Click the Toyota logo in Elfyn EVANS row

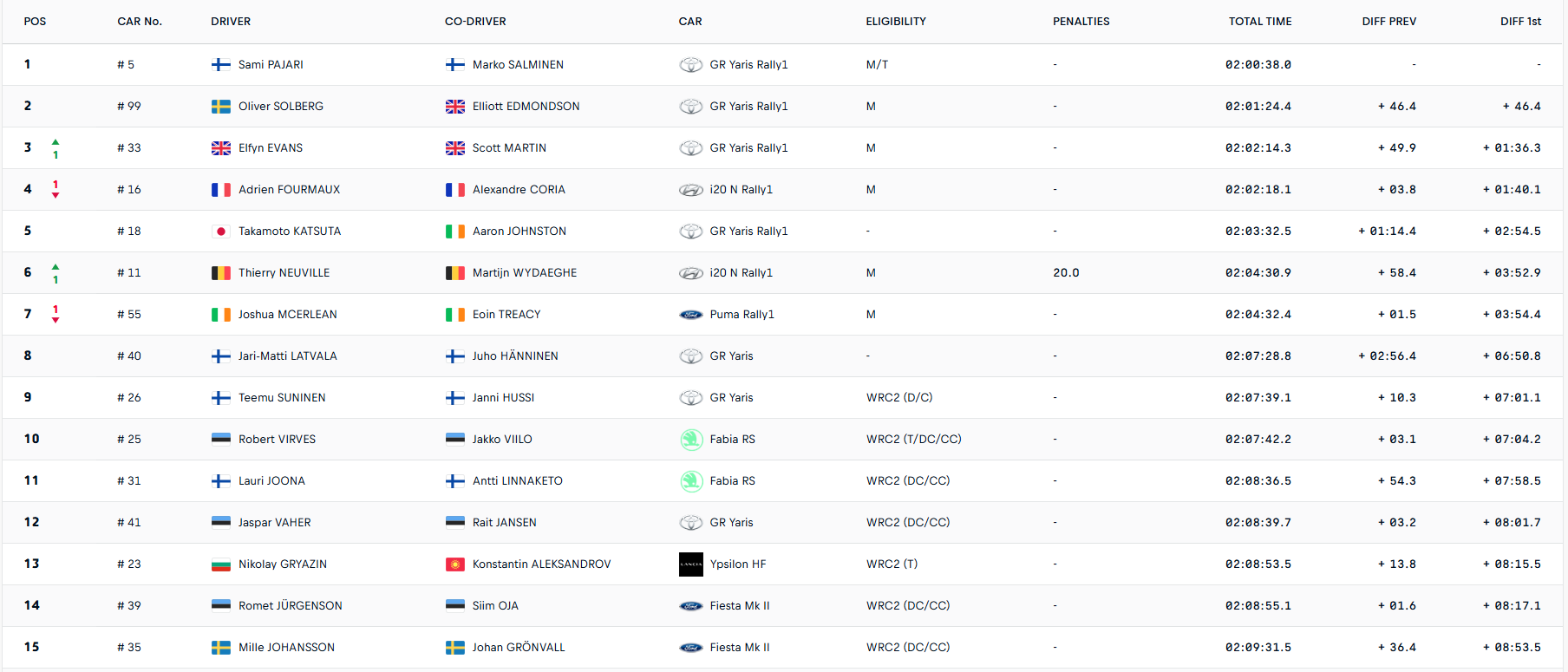690,147
